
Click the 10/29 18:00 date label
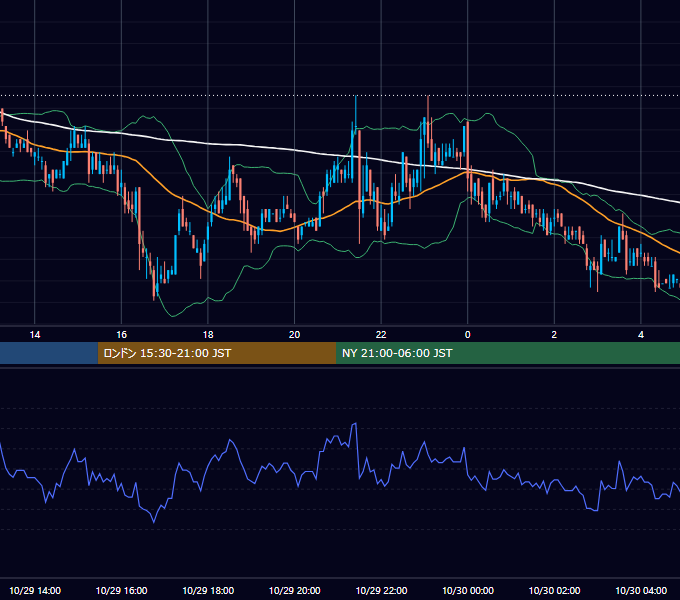pyautogui.click(x=208, y=590)
